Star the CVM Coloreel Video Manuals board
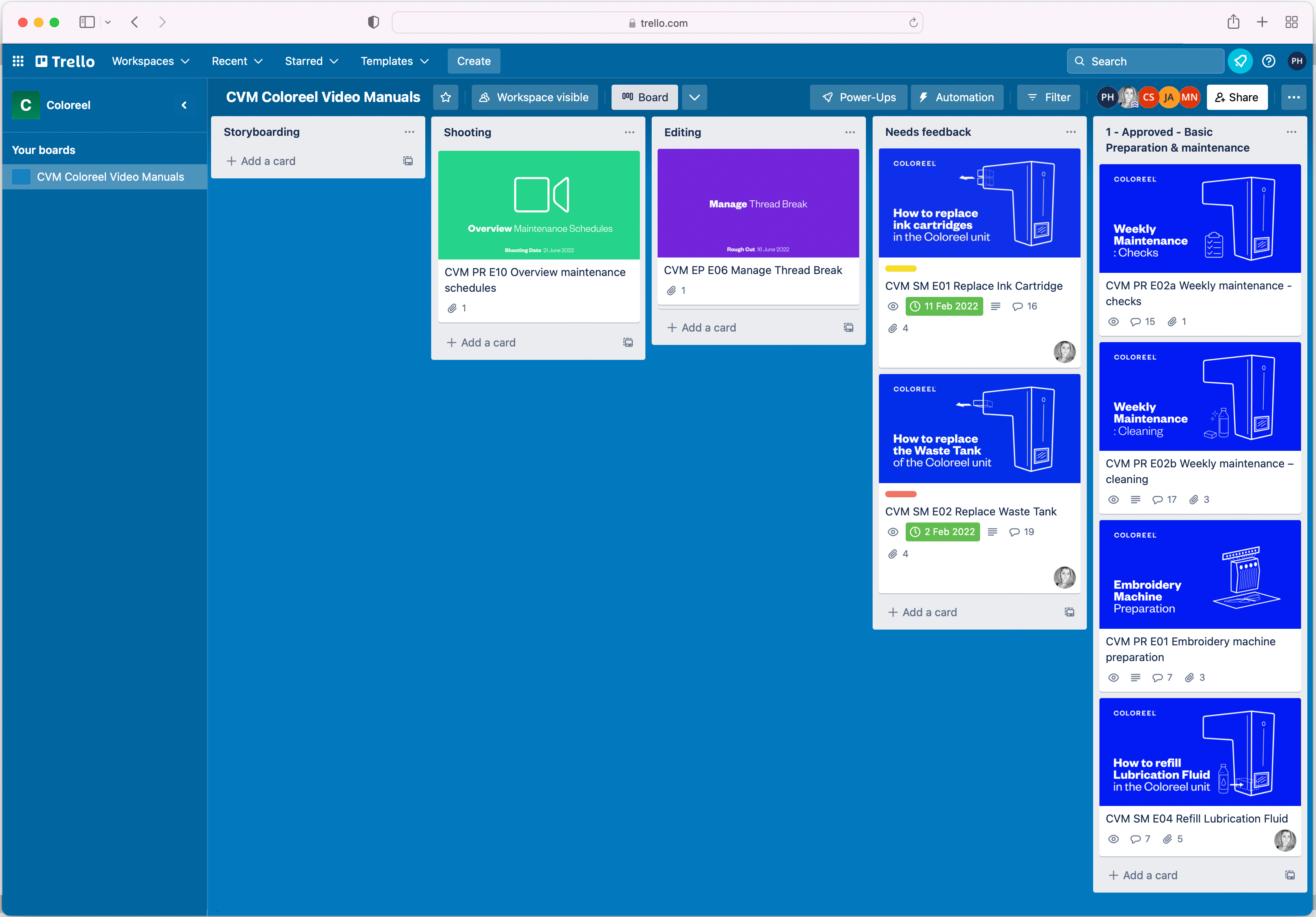Viewport: 1316px width, 917px height. coord(446,97)
